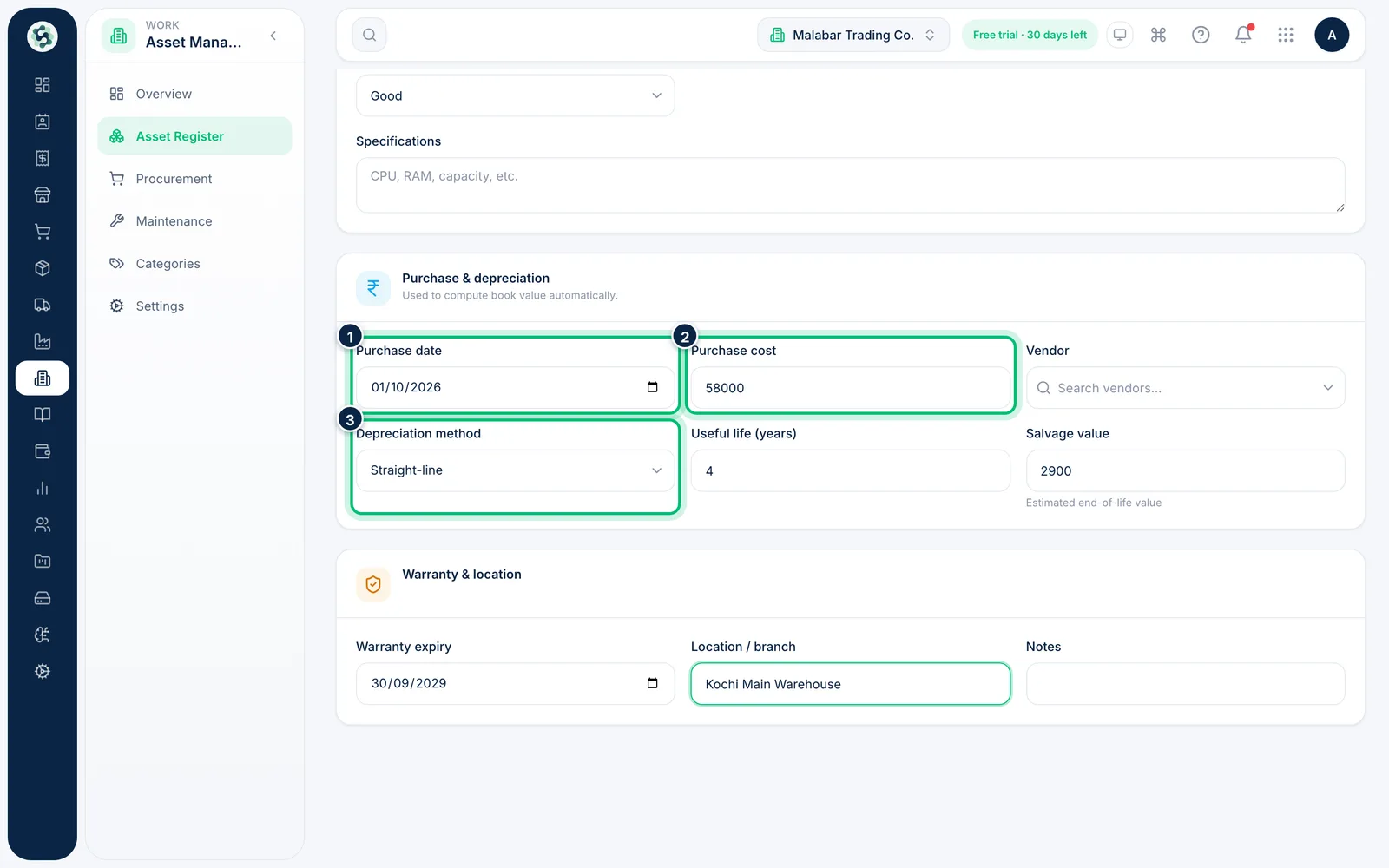Open the Purchase date calendar picker
The width and height of the screenshot is (1389, 868).
click(x=653, y=387)
